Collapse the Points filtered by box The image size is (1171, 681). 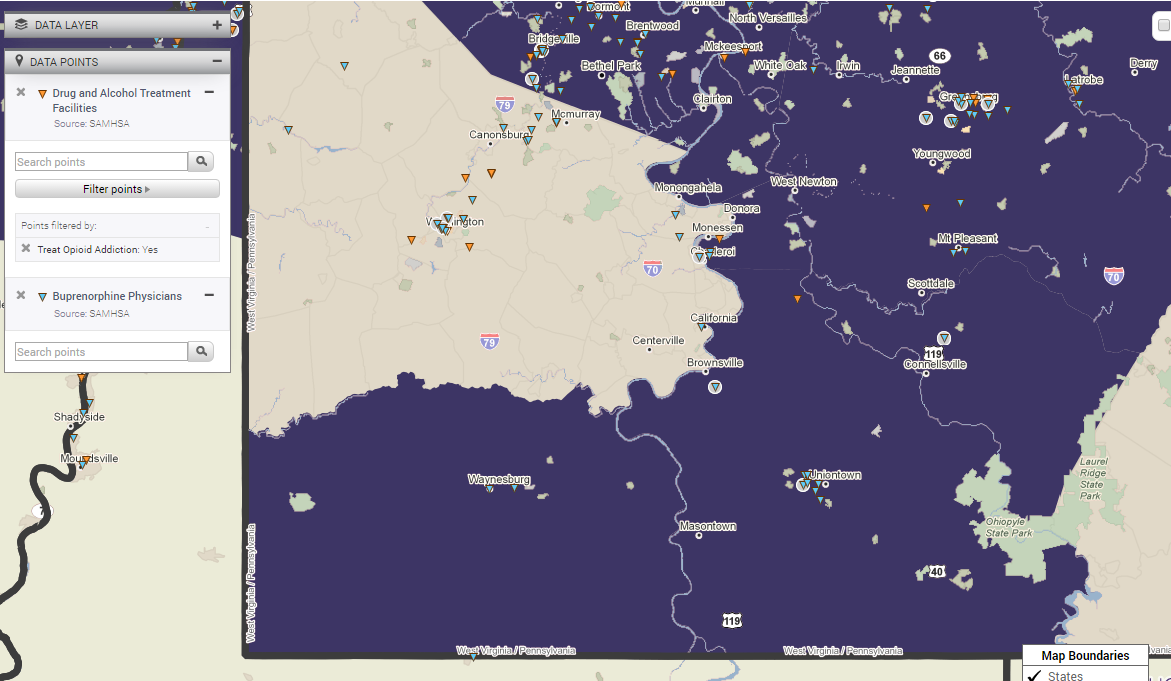tap(207, 226)
